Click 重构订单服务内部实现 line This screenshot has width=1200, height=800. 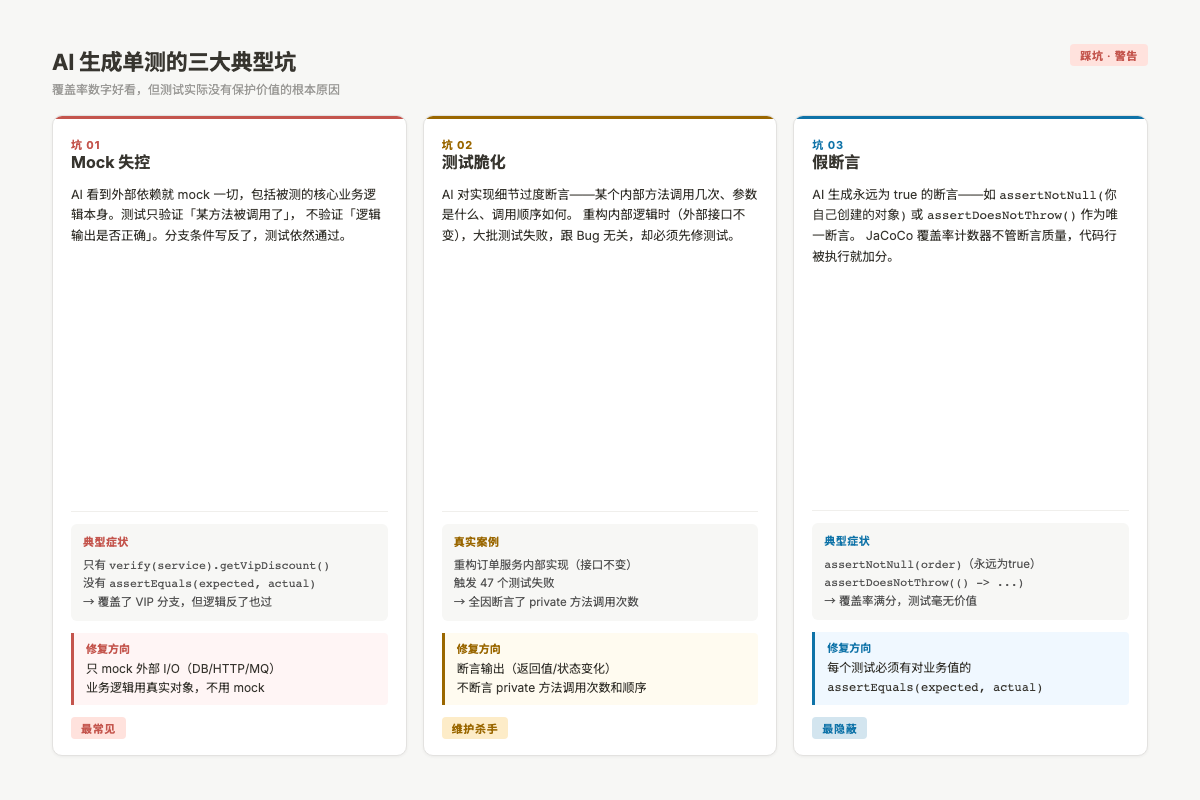[543, 565]
